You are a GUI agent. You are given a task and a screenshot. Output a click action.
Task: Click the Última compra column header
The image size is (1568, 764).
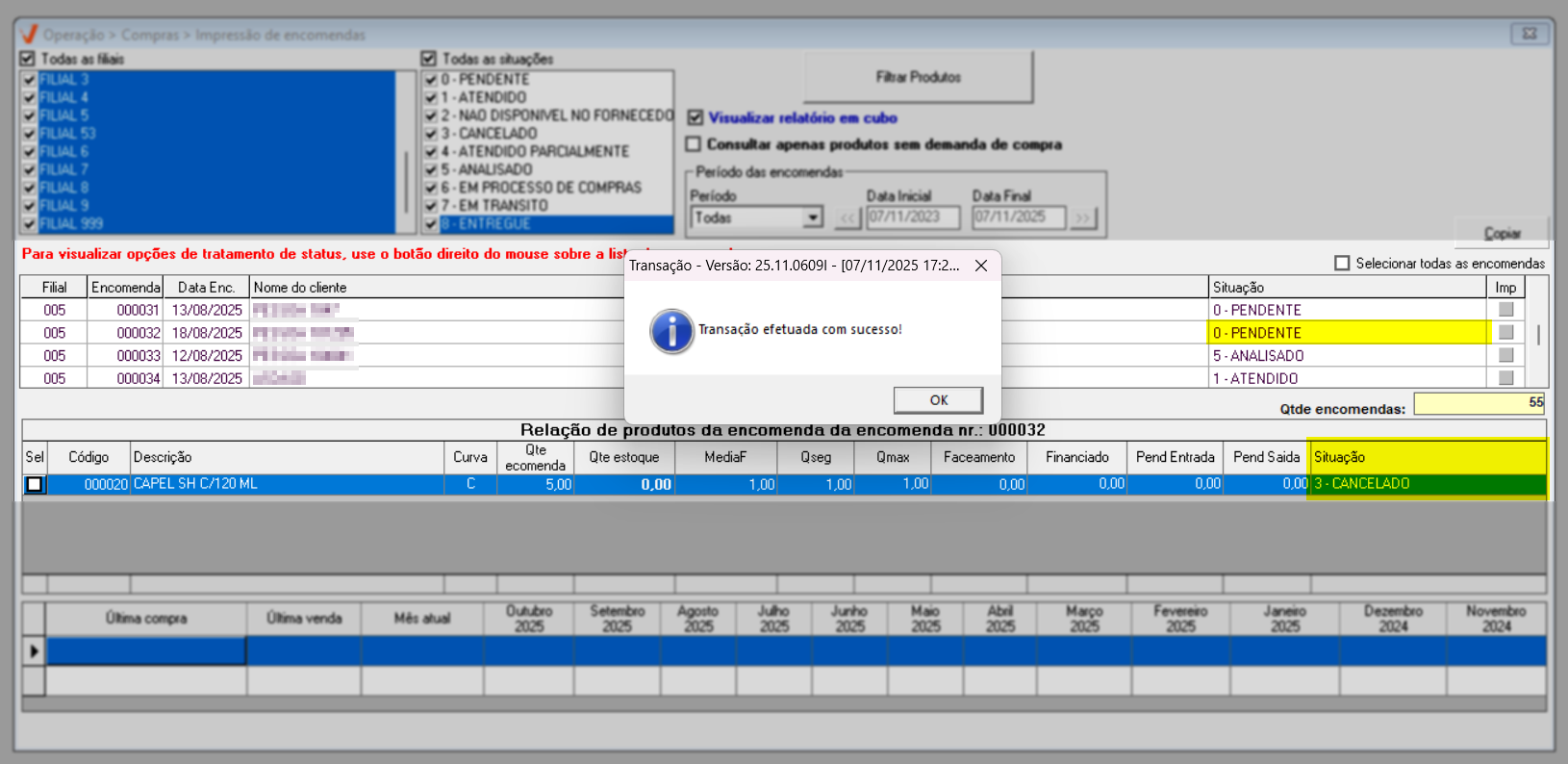[146, 619]
